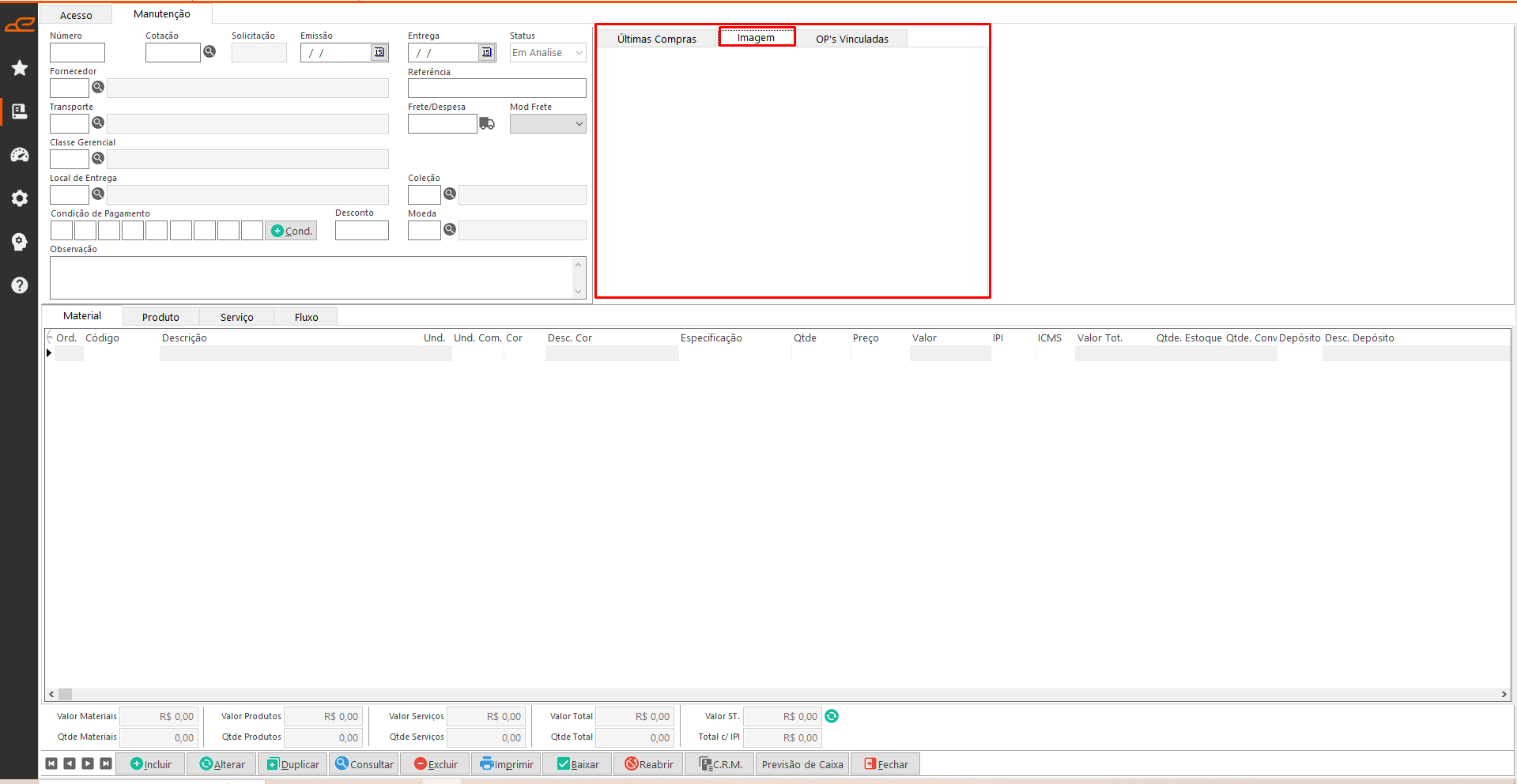Open the Mod Frete dropdown

point(579,124)
